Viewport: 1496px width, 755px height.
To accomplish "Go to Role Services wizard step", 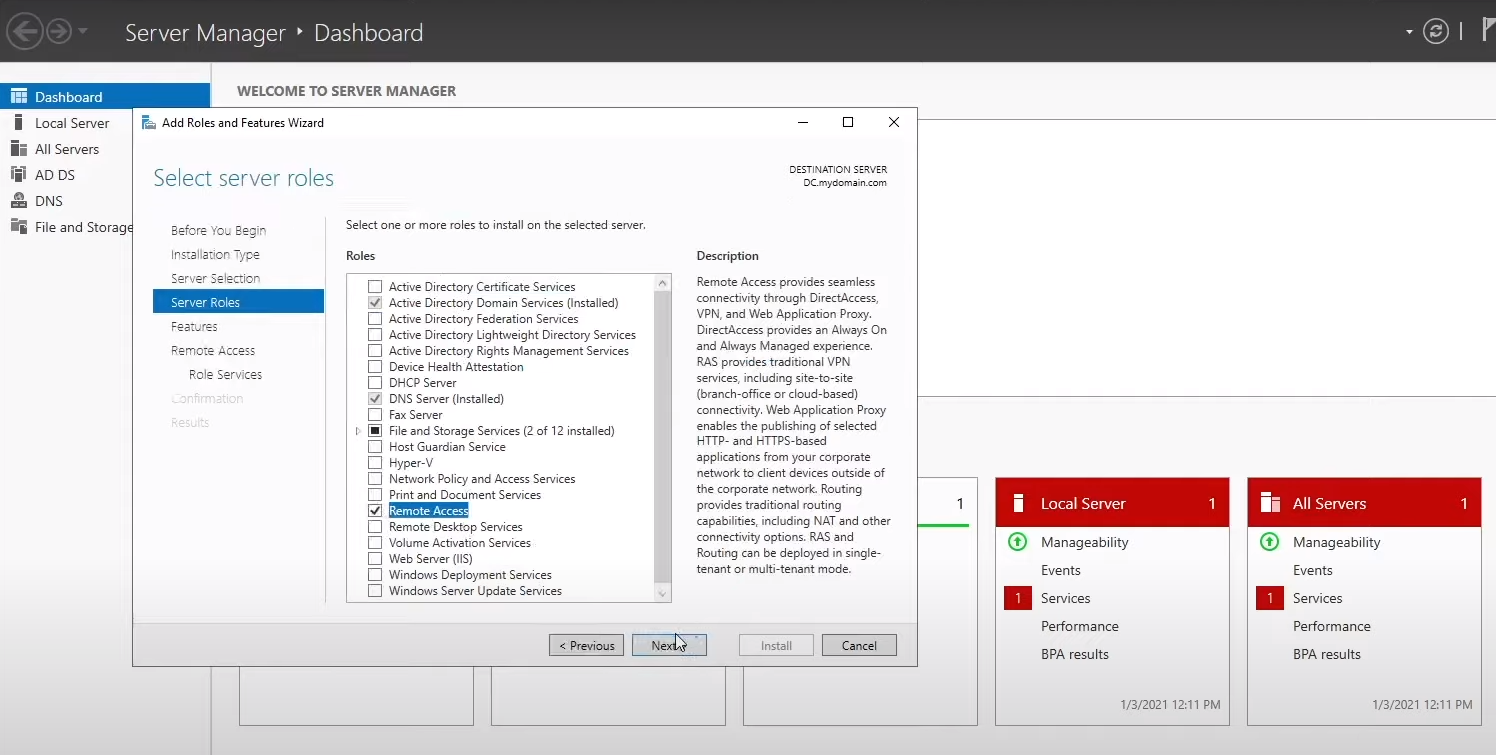I will [x=225, y=375].
